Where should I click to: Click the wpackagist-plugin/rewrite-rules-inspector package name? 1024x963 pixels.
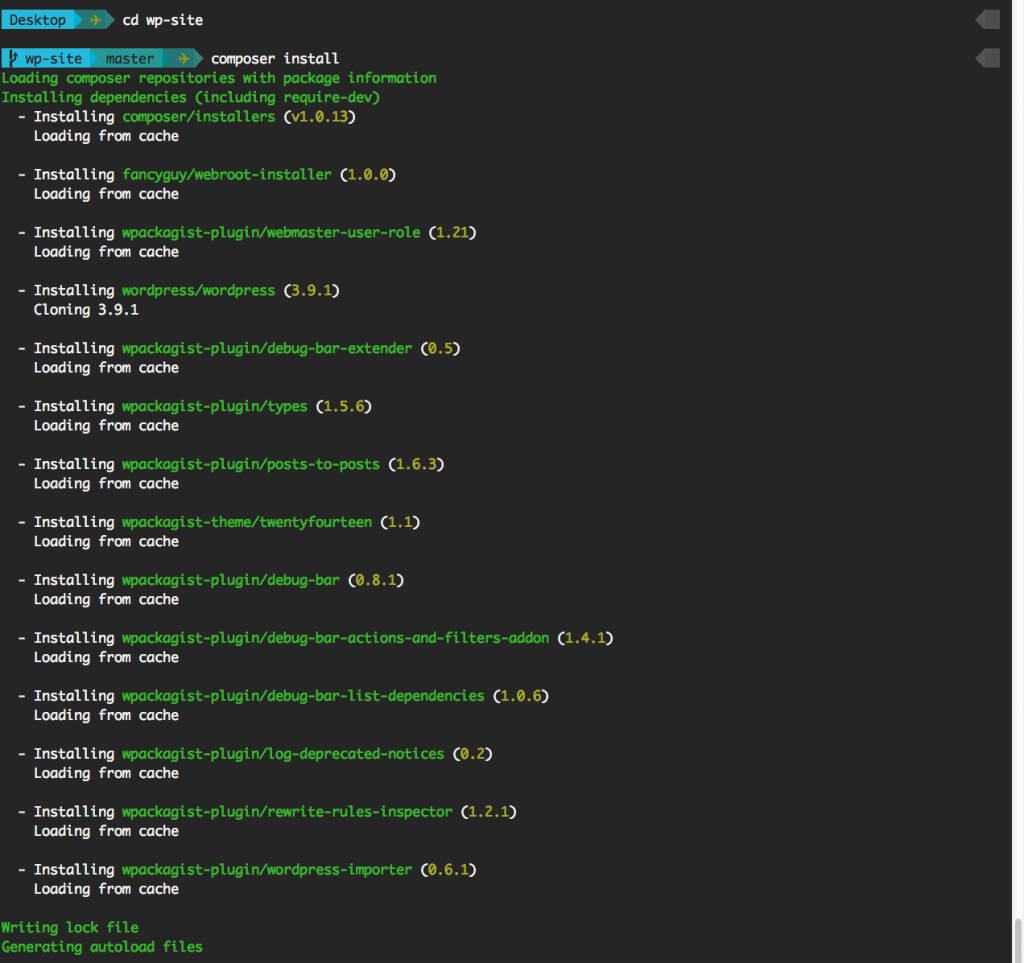pyautogui.click(x=287, y=812)
